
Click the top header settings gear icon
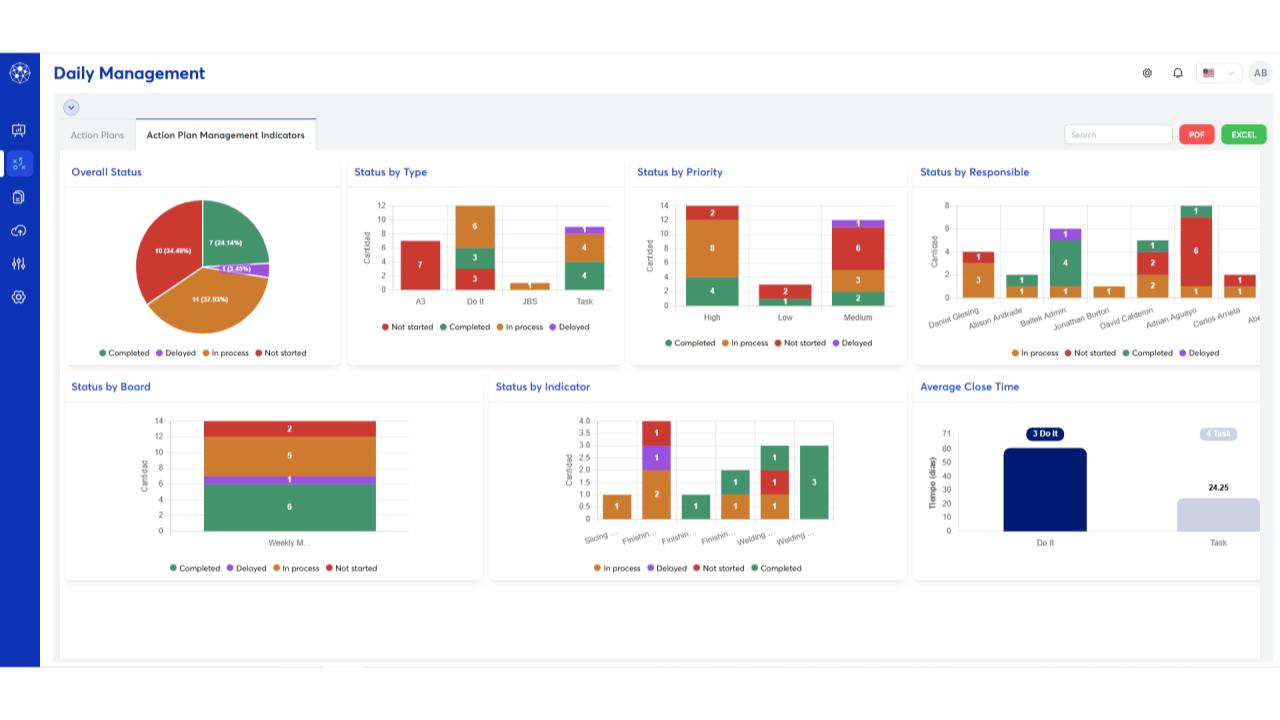coord(1147,73)
